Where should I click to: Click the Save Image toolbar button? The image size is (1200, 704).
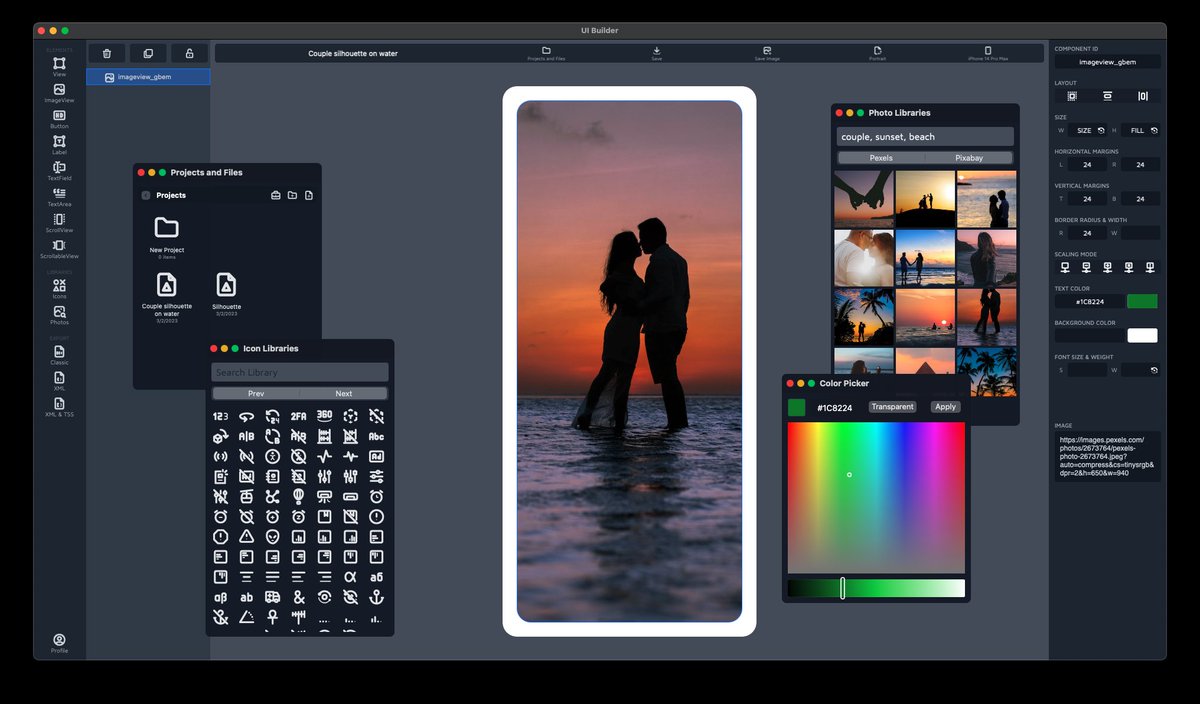click(x=767, y=53)
